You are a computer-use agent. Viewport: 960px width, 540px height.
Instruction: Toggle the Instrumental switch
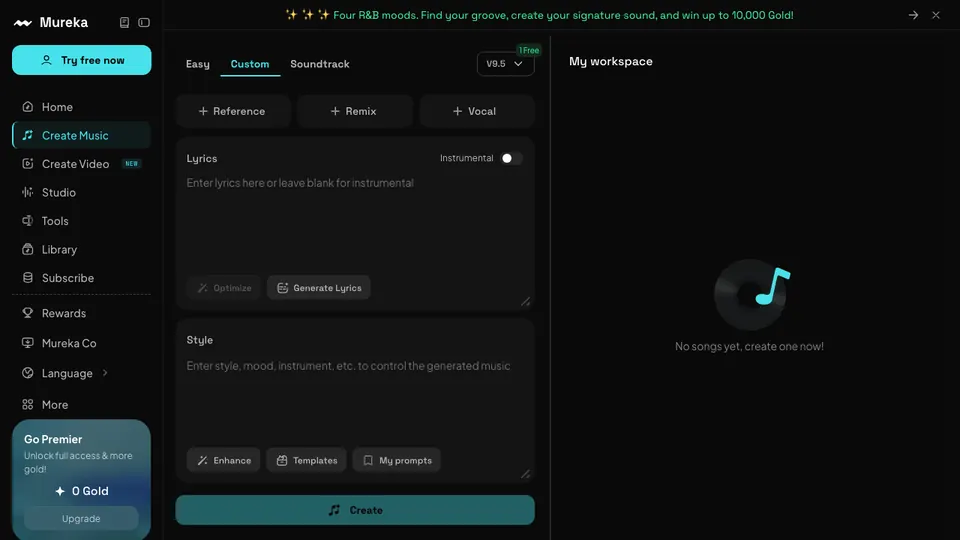(x=511, y=159)
